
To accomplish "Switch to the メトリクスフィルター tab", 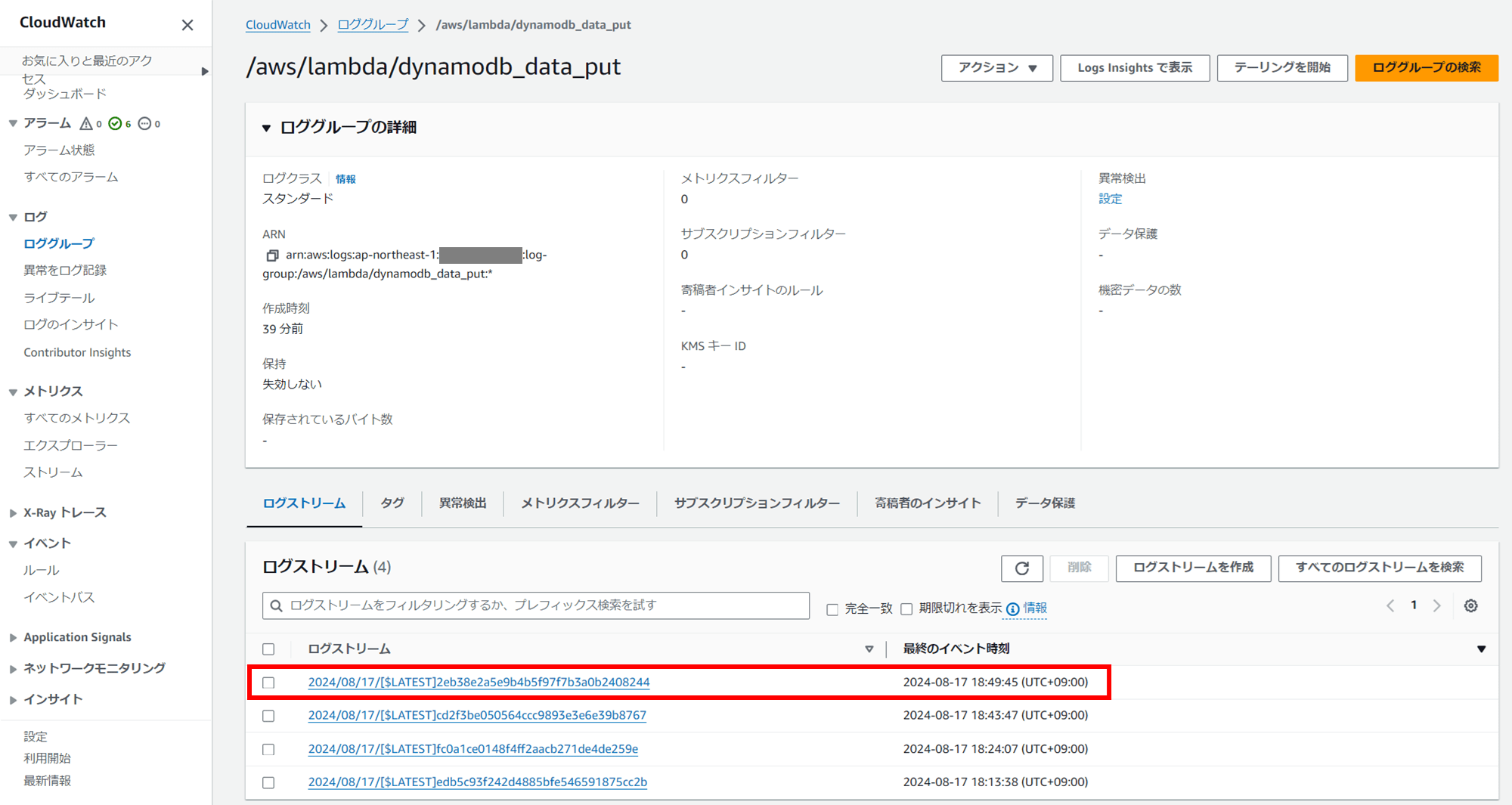I will point(580,503).
